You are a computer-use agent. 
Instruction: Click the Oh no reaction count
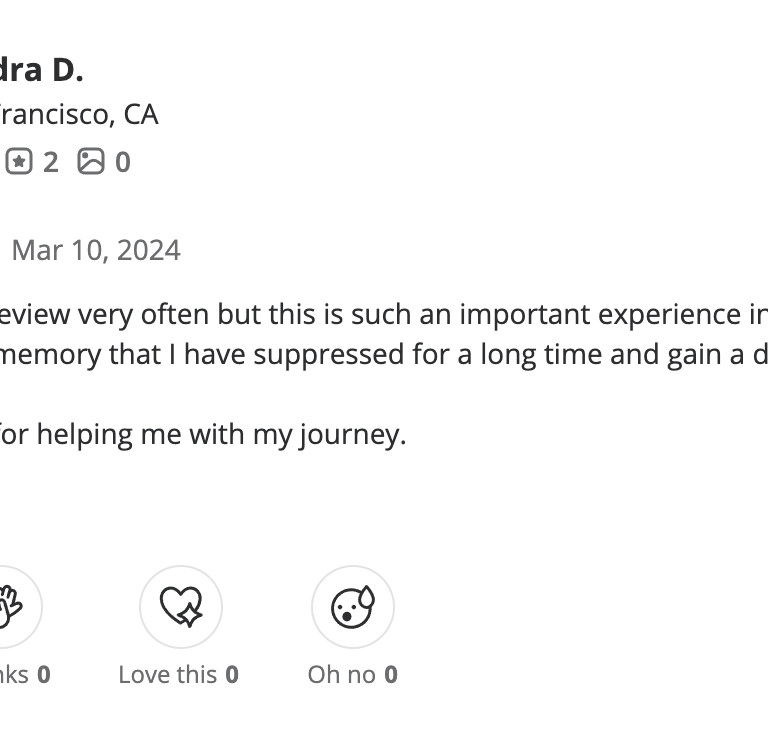coord(391,675)
